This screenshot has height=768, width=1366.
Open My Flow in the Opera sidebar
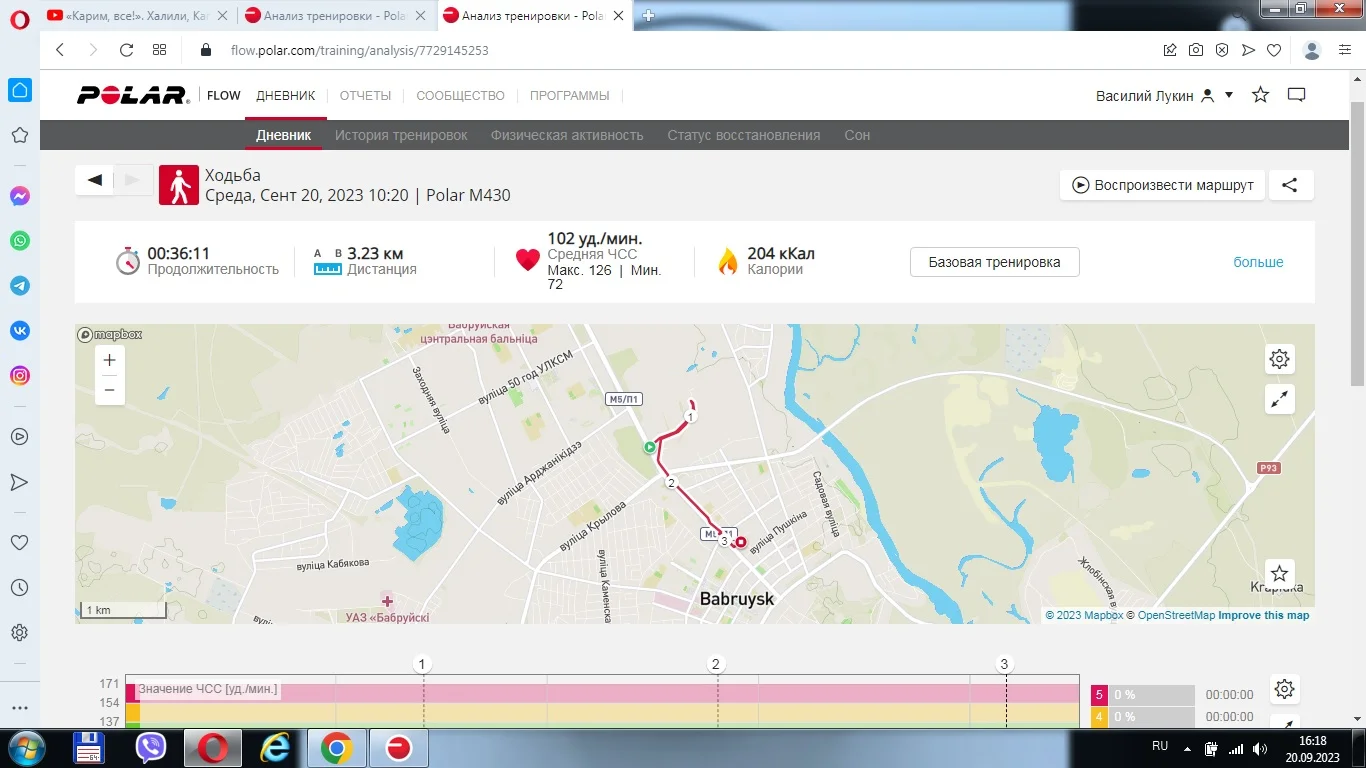(x=19, y=482)
